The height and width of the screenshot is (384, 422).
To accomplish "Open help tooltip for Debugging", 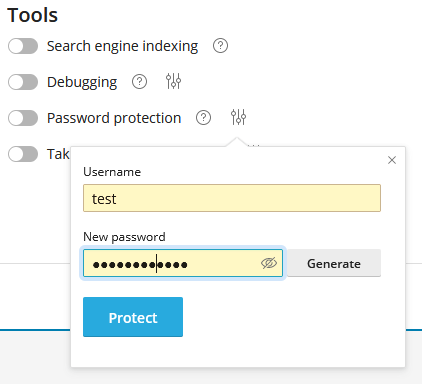I will [x=139, y=82].
